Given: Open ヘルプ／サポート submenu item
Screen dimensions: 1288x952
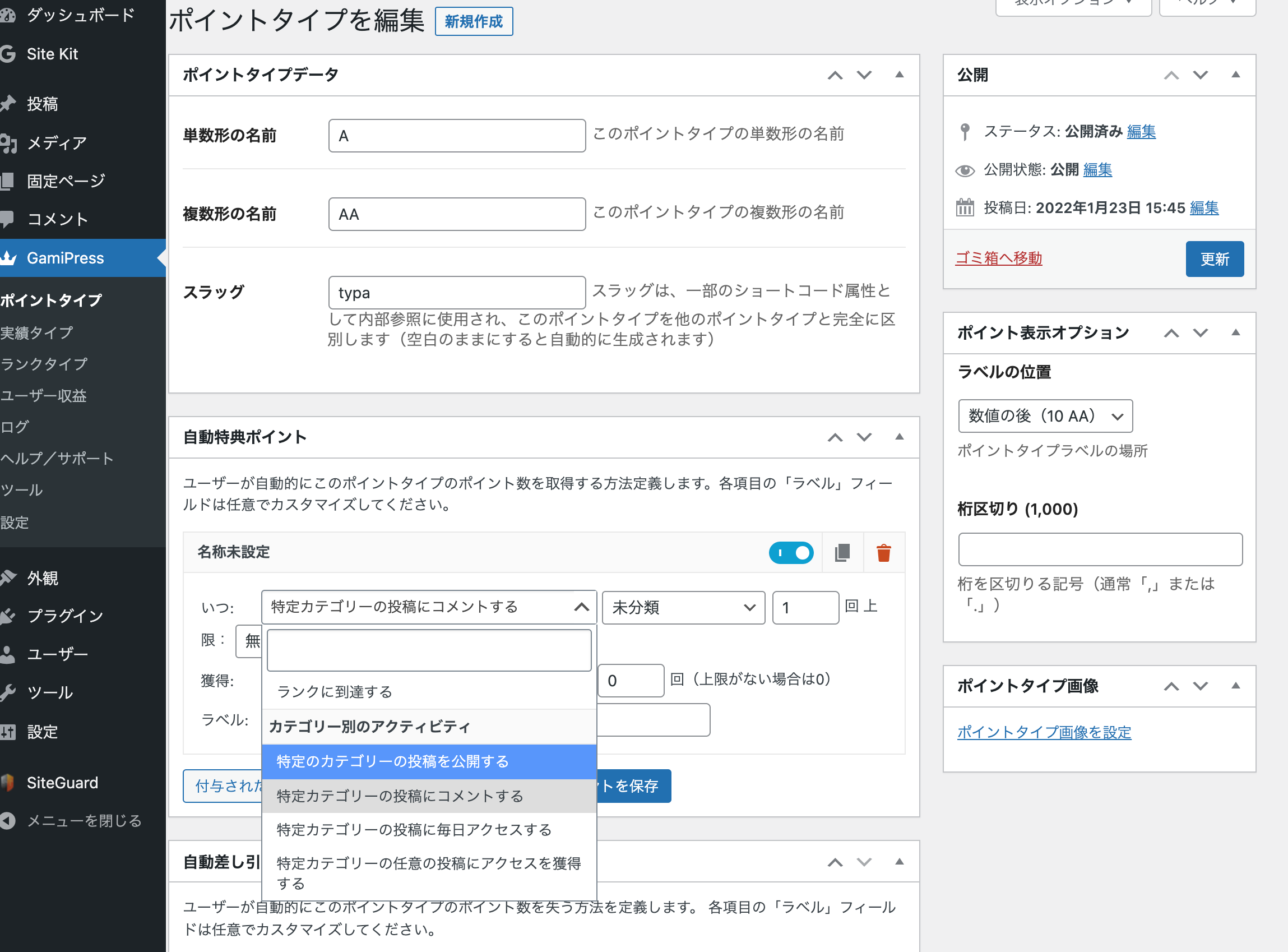Looking at the screenshot, I should [x=57, y=459].
